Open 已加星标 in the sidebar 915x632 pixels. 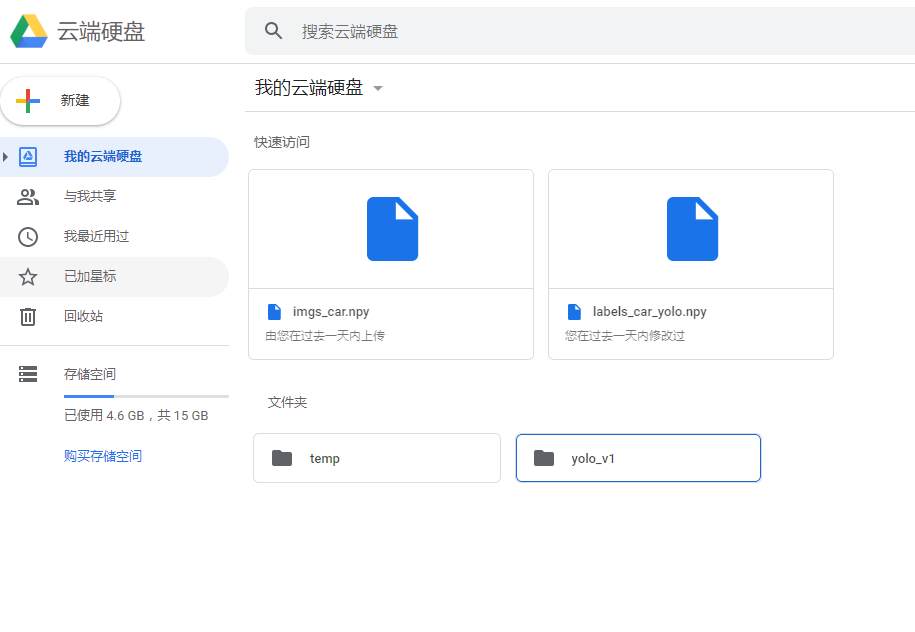click(x=114, y=277)
